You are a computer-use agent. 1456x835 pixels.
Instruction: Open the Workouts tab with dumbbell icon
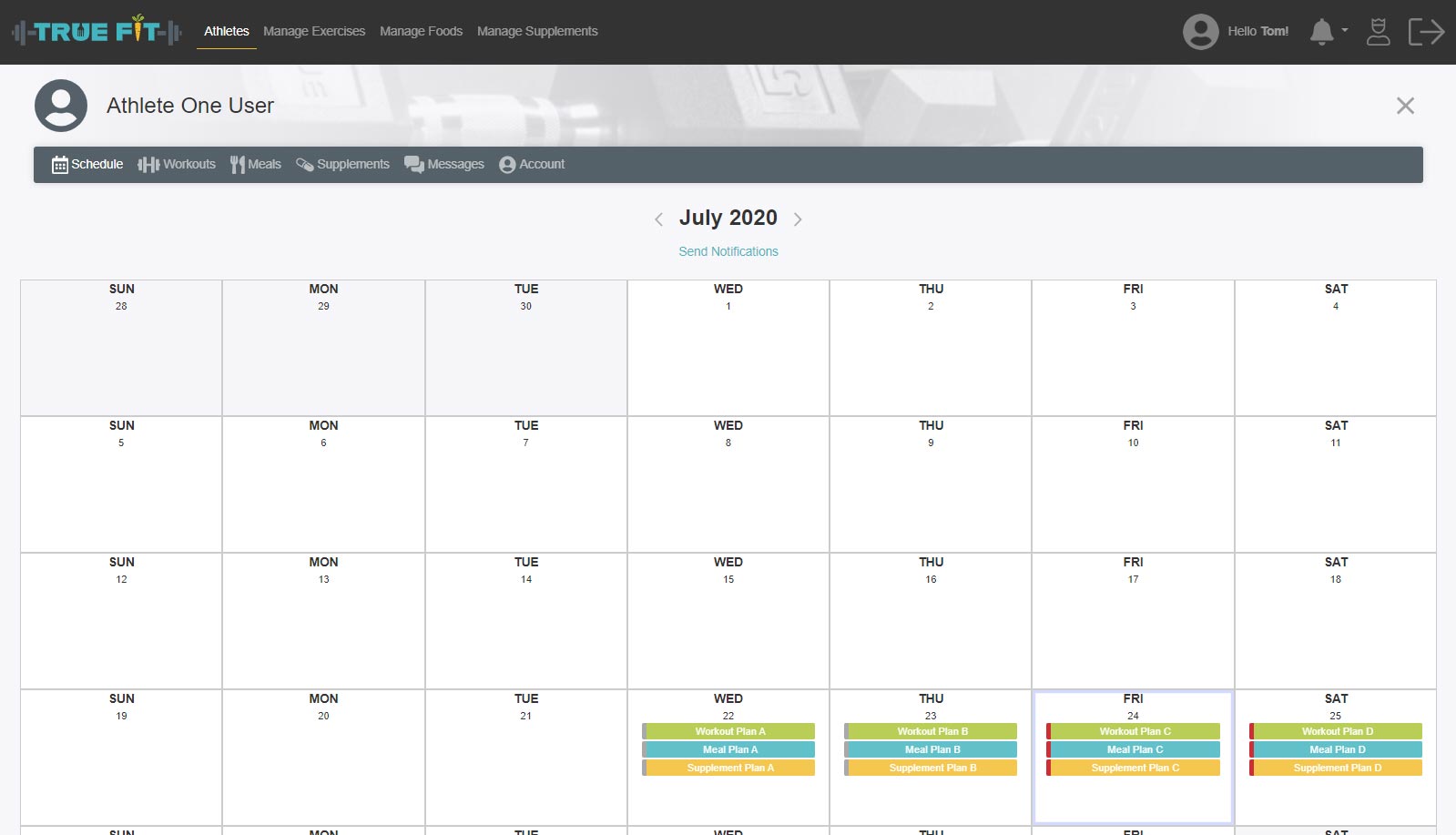[177, 165]
